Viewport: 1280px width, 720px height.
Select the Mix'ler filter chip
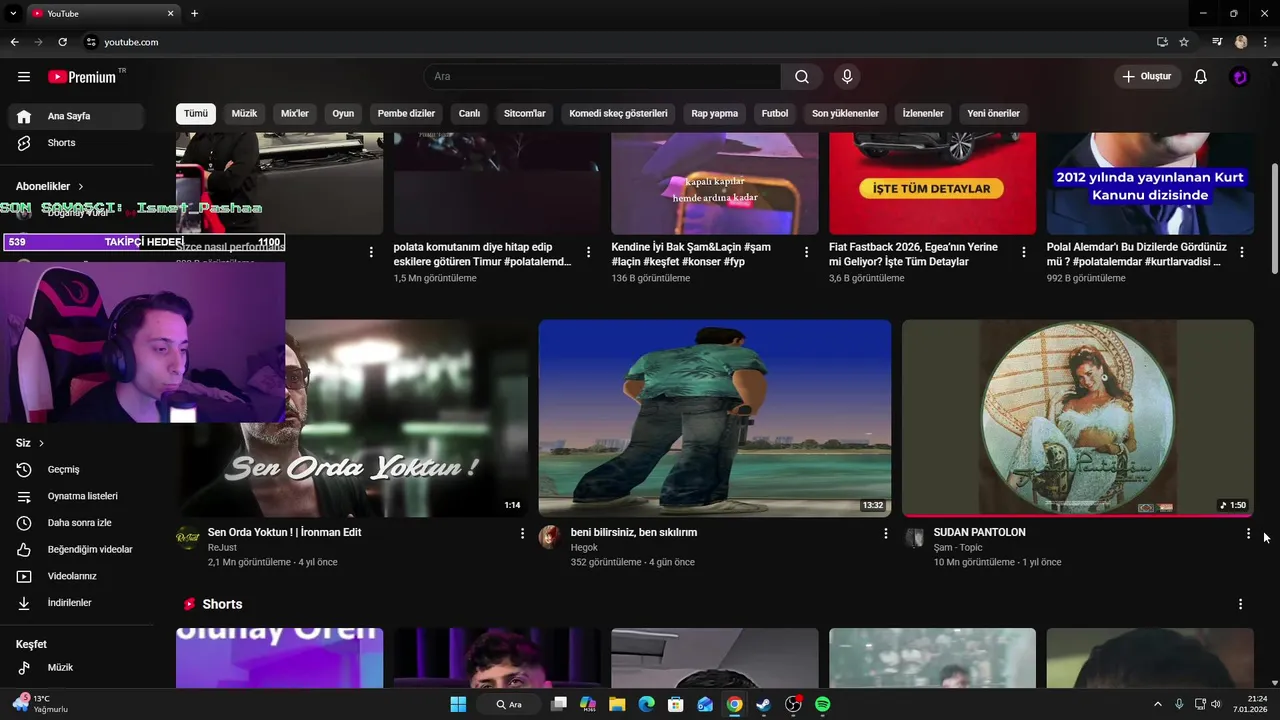295,113
